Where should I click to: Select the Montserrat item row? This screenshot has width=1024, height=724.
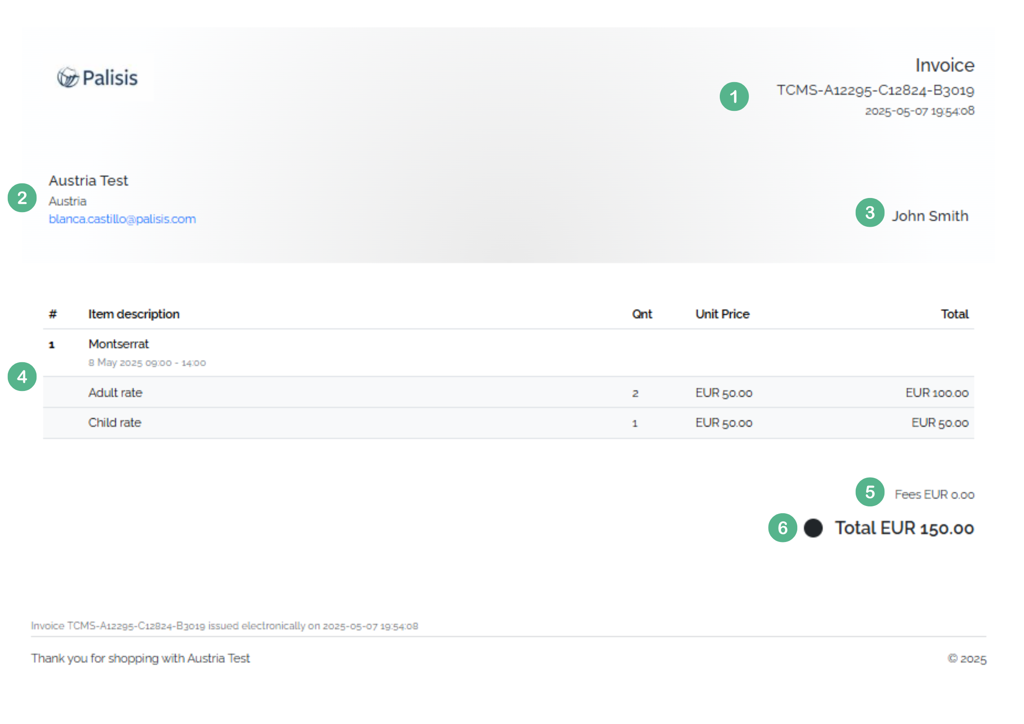tap(508, 353)
